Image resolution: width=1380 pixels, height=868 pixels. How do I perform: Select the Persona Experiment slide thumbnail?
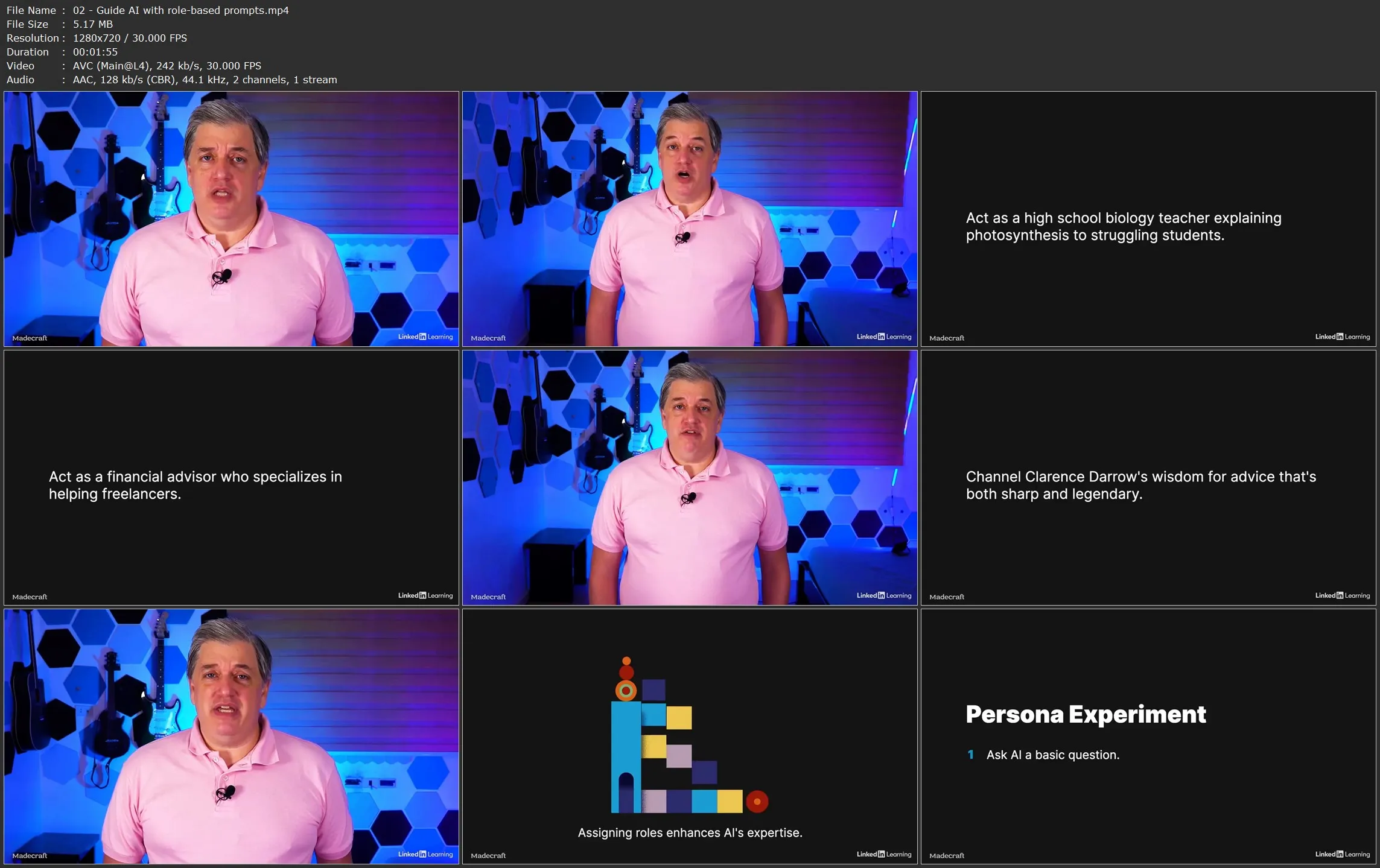tap(1148, 736)
